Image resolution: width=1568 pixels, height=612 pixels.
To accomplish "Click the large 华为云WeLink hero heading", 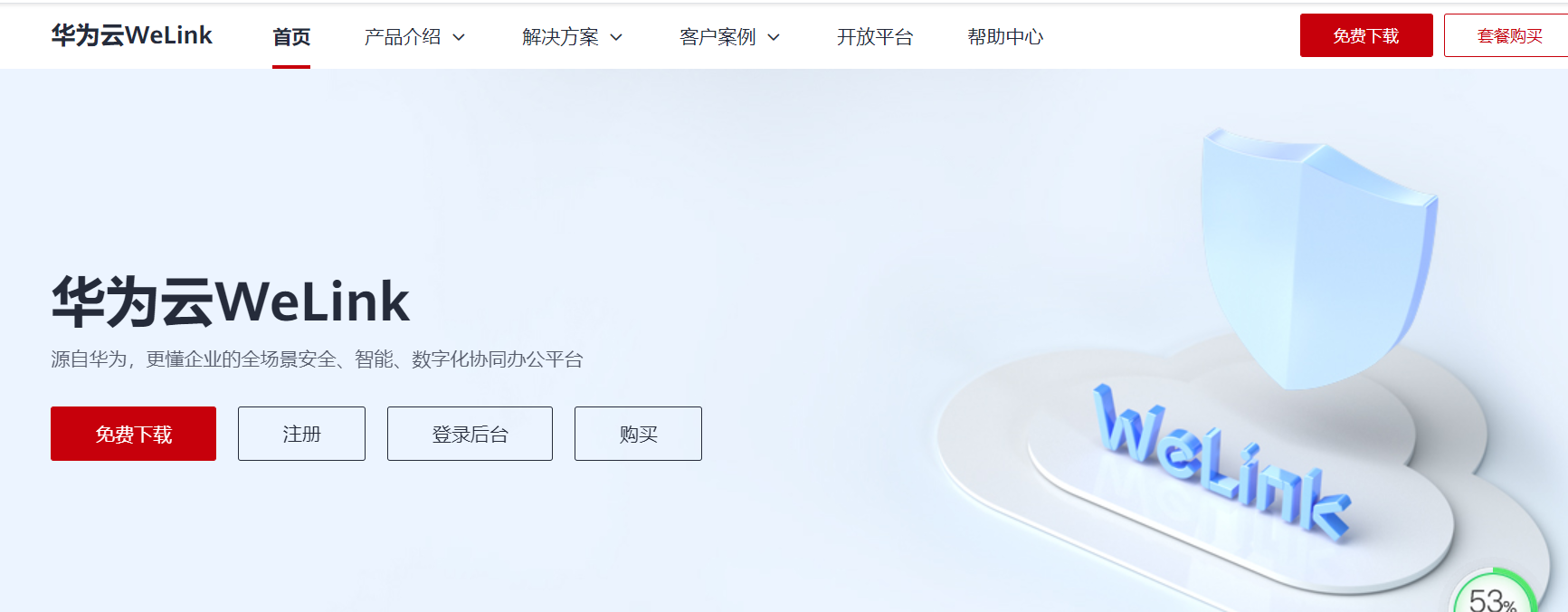I will pyautogui.click(x=230, y=301).
